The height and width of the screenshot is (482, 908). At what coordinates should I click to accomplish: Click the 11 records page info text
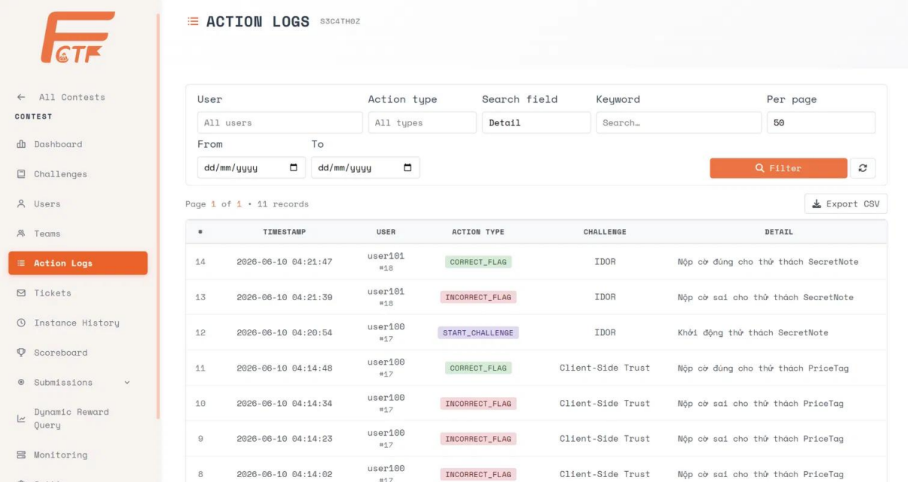283,204
